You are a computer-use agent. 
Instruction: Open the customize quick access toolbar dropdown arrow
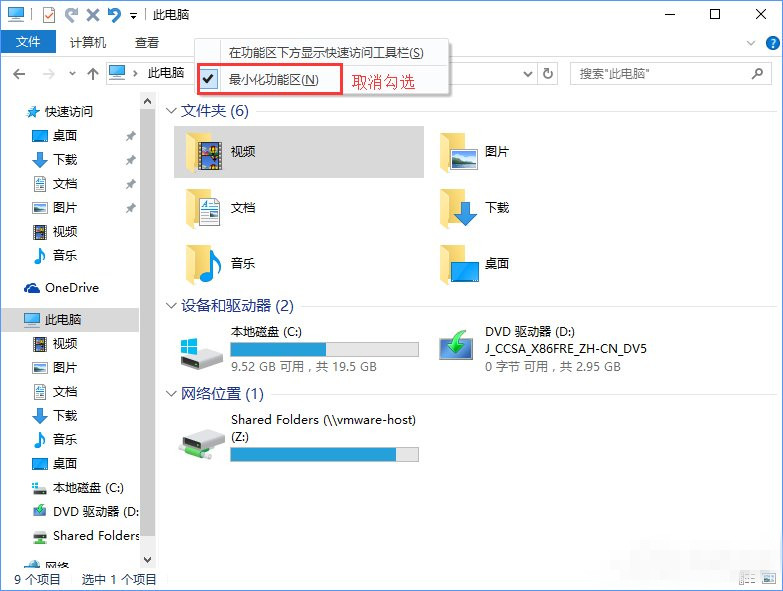coord(134,16)
